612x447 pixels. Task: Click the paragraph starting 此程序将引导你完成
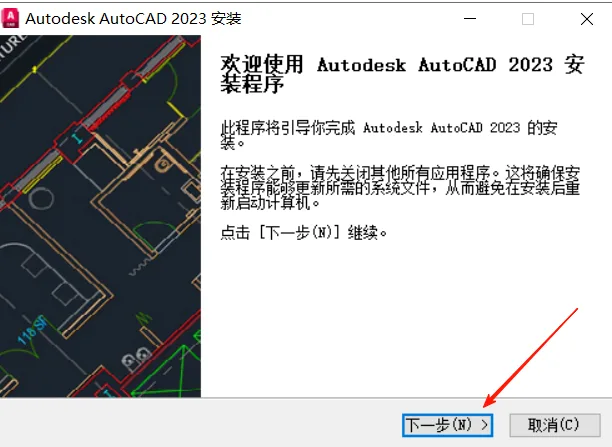coord(389,135)
